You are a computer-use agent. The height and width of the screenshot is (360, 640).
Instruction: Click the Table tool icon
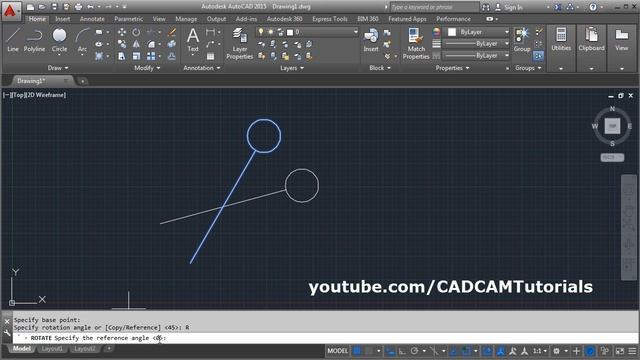[x=210, y=56]
